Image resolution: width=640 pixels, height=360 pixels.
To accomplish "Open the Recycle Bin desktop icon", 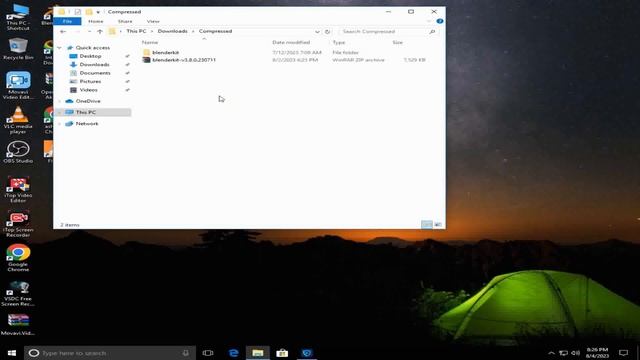I will 18,49.
